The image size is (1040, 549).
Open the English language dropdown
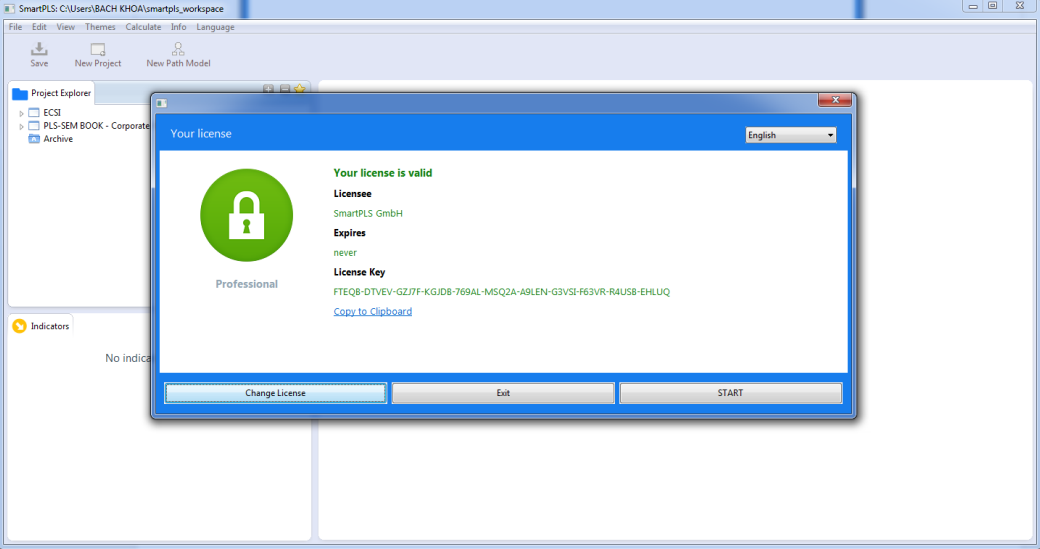coord(791,135)
